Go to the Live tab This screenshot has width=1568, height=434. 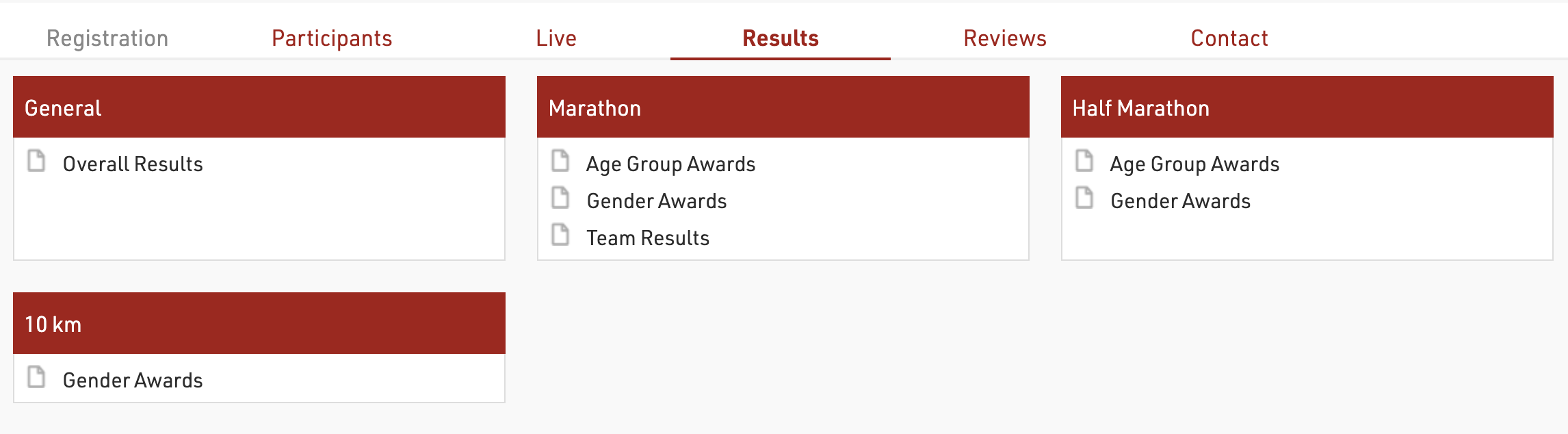point(556,38)
